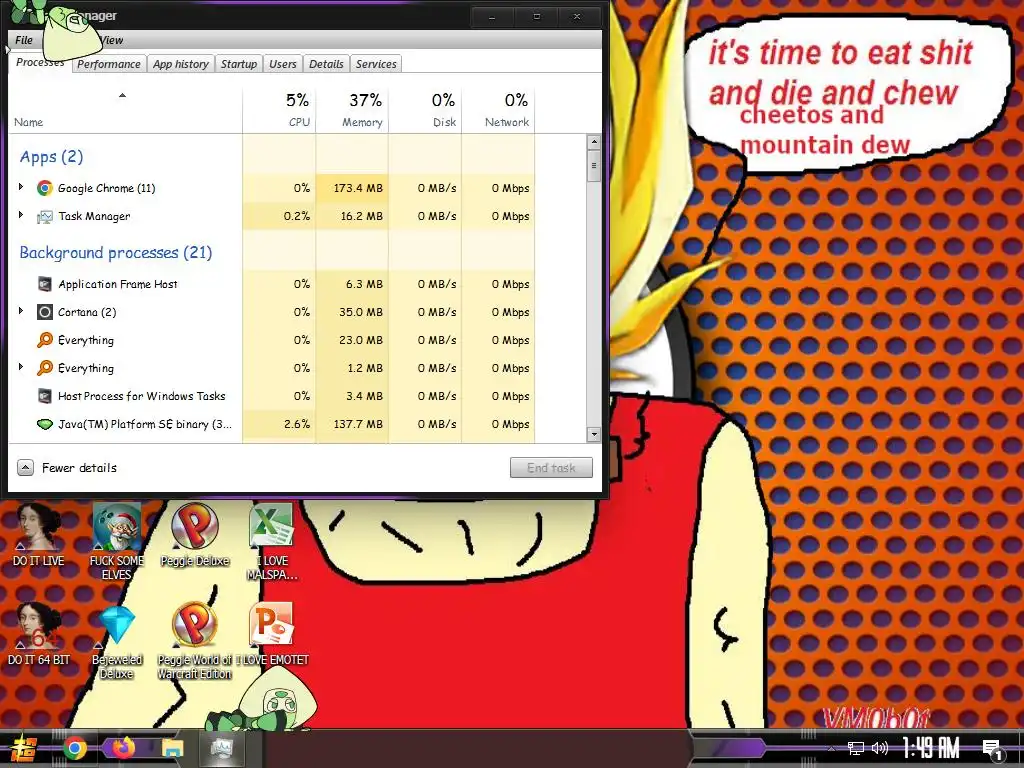Image resolution: width=1024 pixels, height=768 pixels.
Task: Sort processes by the CPU column
Action: (x=279, y=110)
